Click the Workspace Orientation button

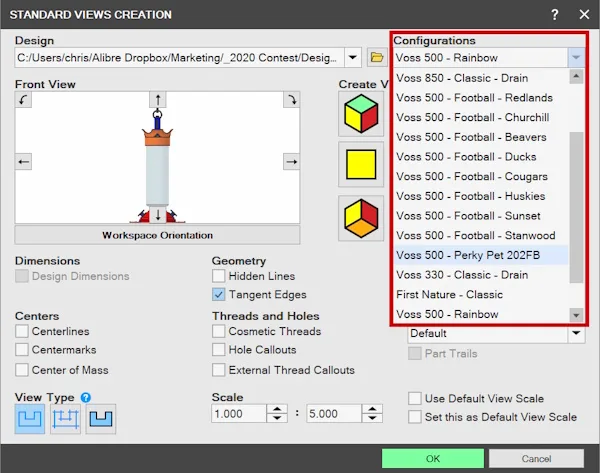point(157,235)
